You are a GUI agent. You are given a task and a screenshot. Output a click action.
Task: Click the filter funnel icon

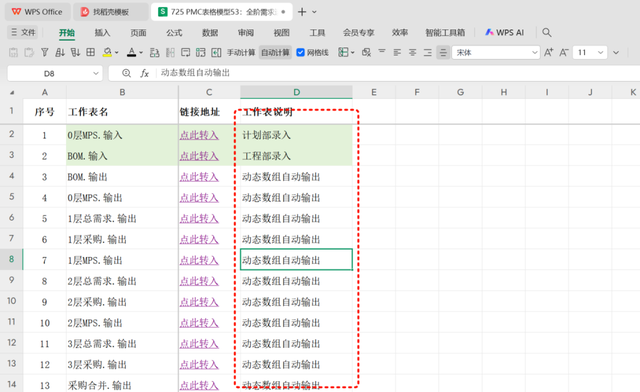pyautogui.click(x=44, y=52)
